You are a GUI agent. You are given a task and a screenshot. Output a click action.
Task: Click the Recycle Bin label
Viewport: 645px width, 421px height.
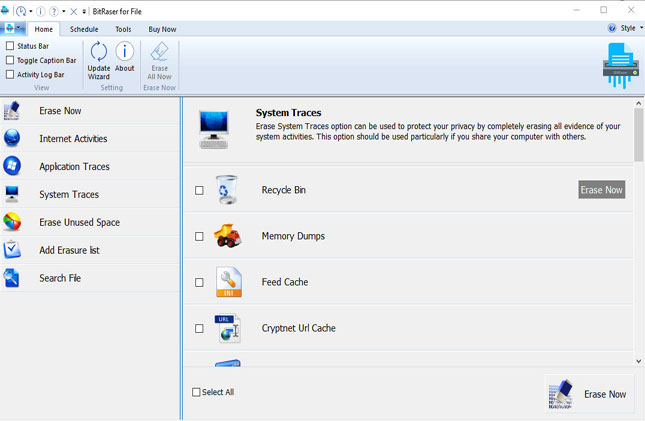[x=283, y=190]
